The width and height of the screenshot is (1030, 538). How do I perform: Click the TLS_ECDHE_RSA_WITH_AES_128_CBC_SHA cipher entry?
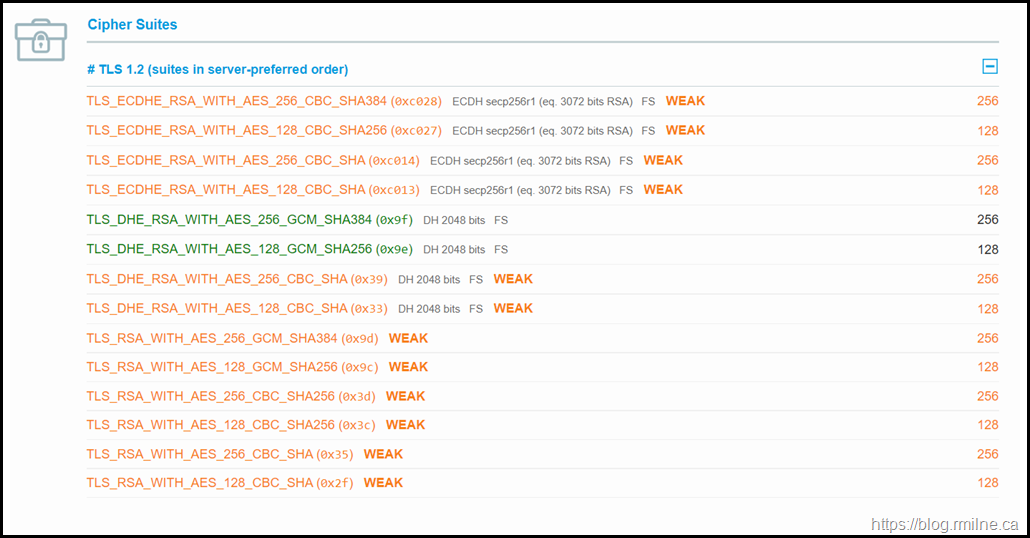coord(225,189)
